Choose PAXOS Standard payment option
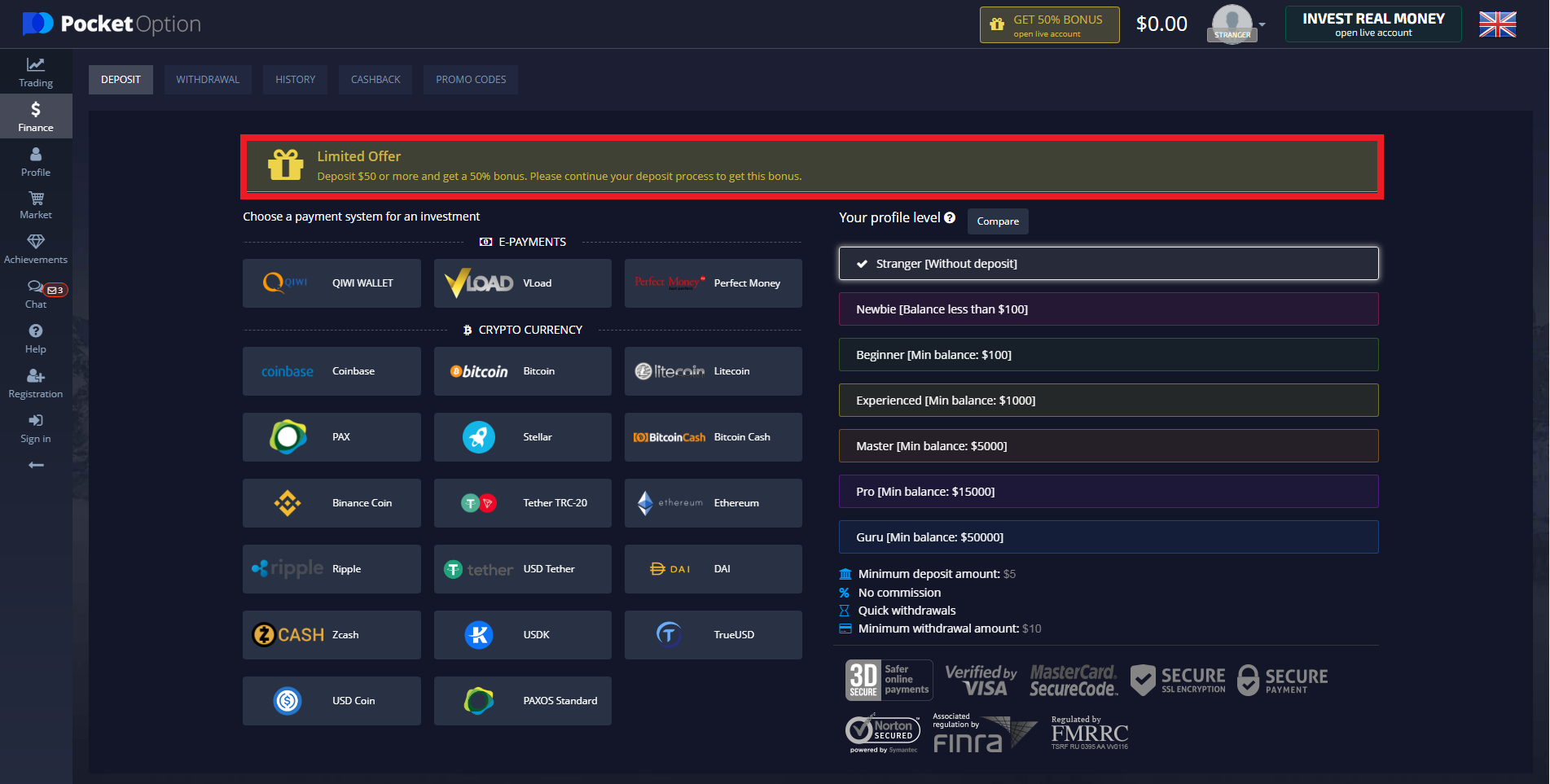Screen dimensions: 1550x784 pyautogui.click(x=523, y=701)
